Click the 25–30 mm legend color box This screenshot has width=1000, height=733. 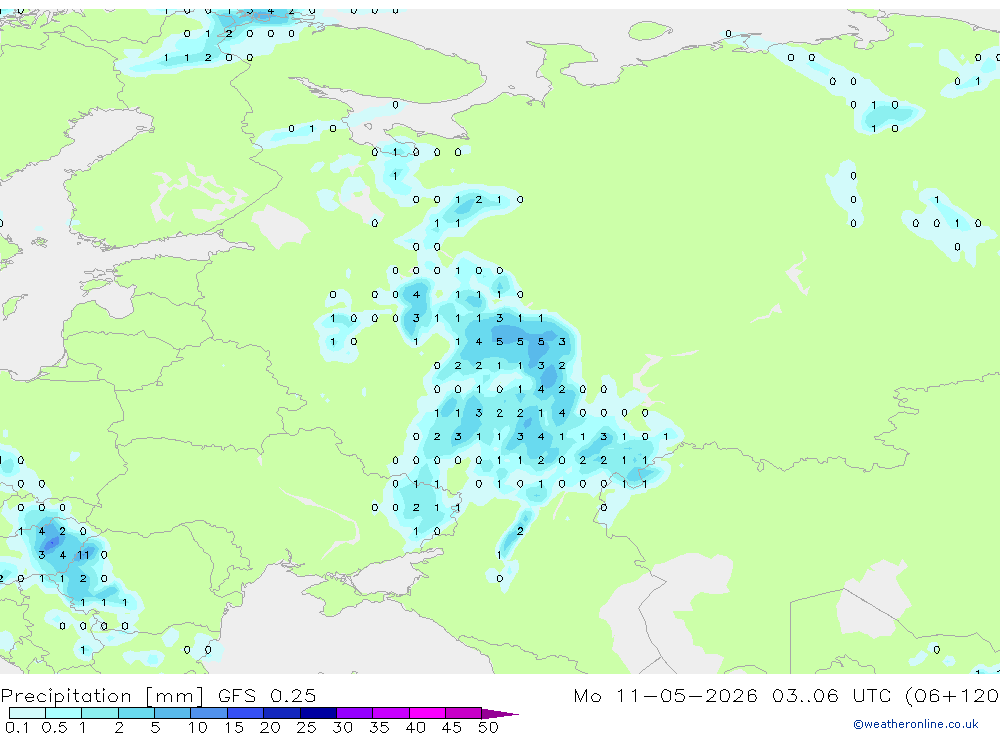click(x=318, y=713)
